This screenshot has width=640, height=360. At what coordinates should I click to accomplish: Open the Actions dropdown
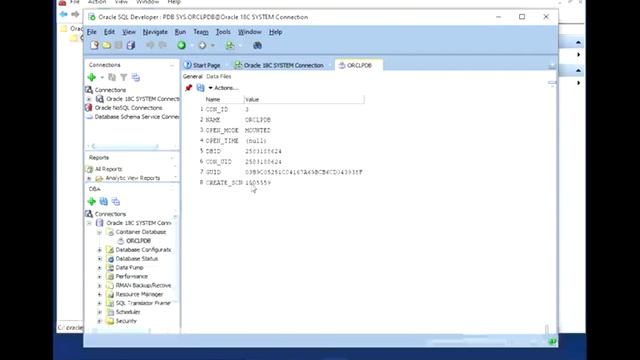tap(223, 88)
